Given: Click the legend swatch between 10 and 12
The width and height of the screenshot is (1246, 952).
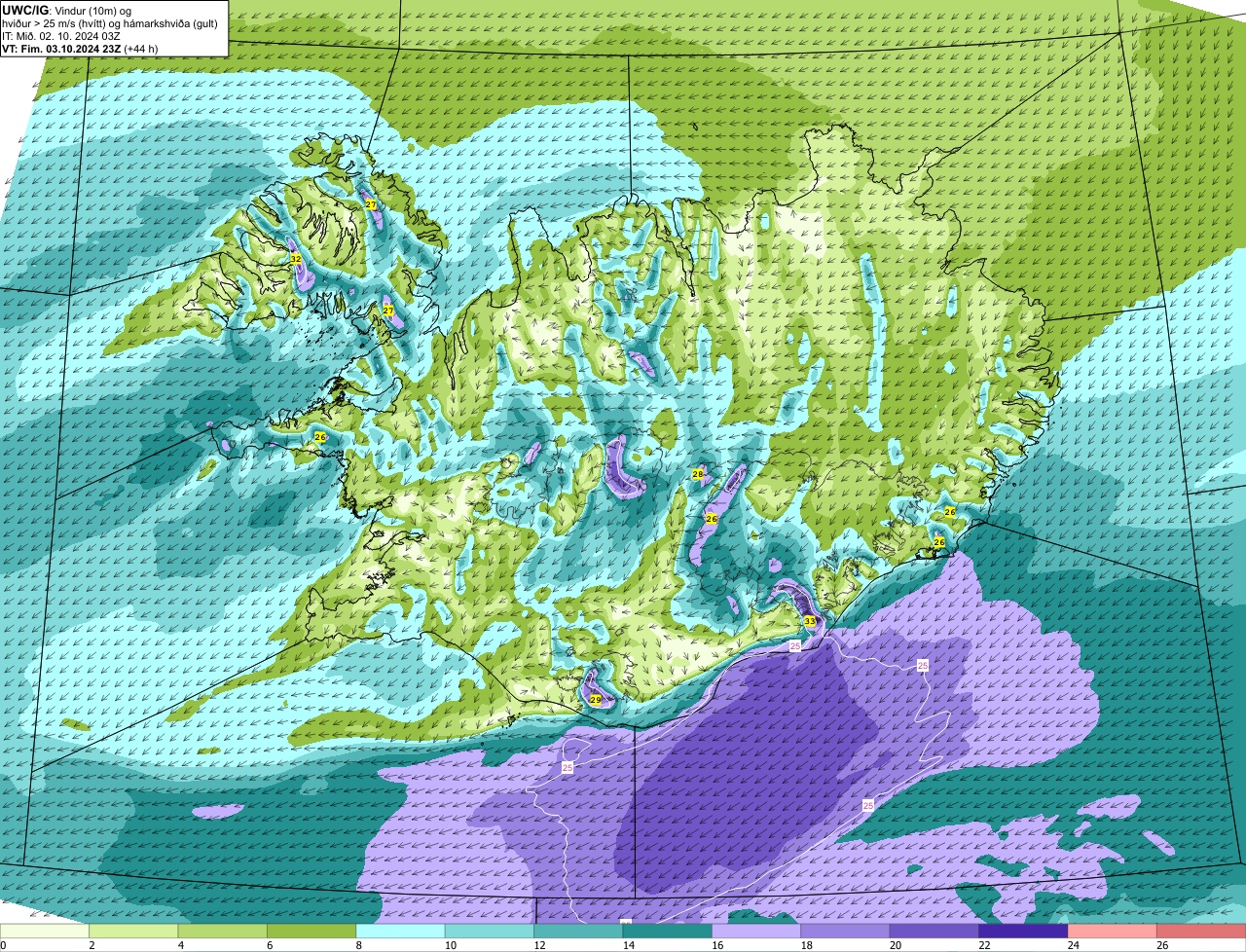Looking at the screenshot, I should [x=490, y=931].
